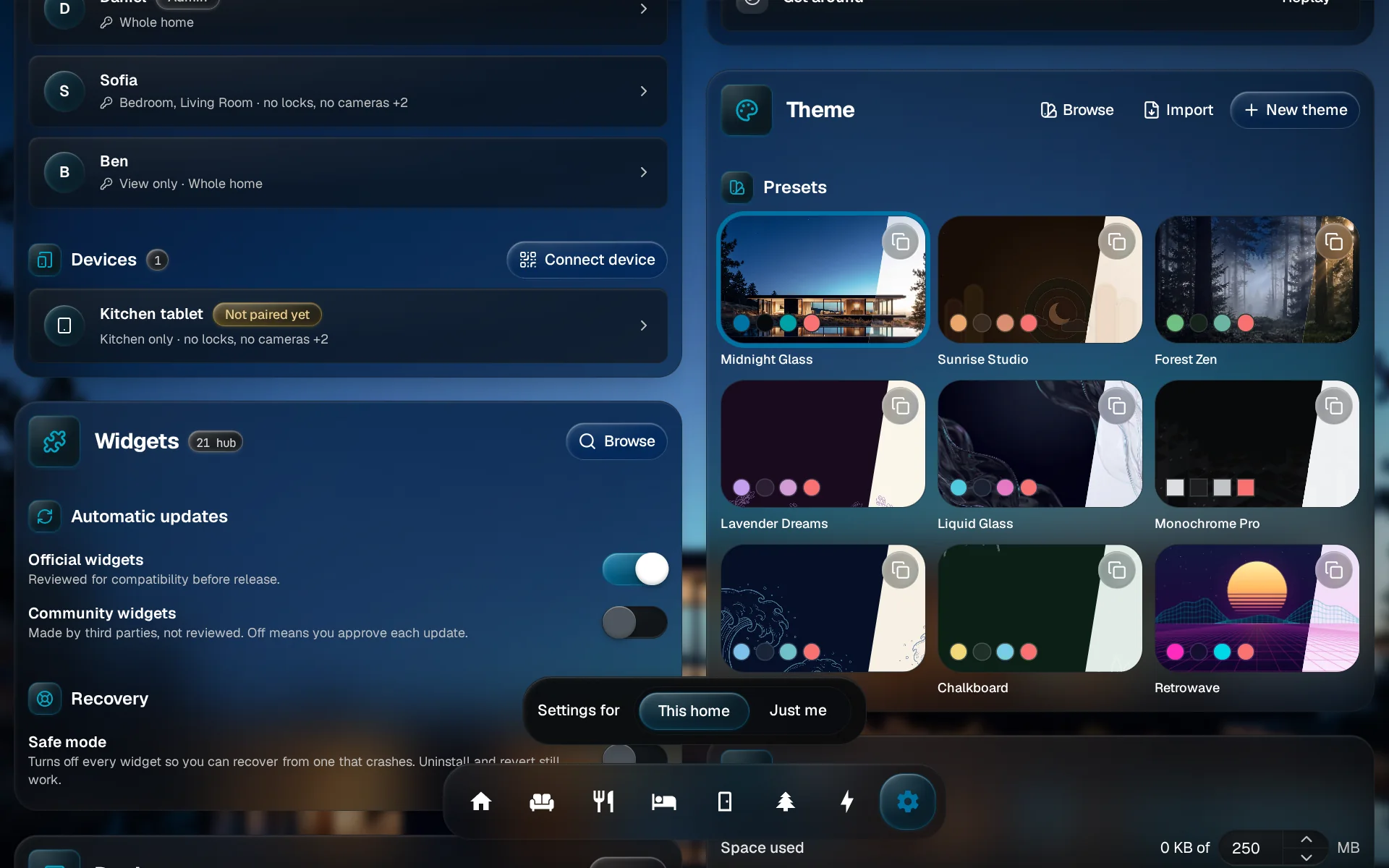Import a theme file

click(1178, 110)
